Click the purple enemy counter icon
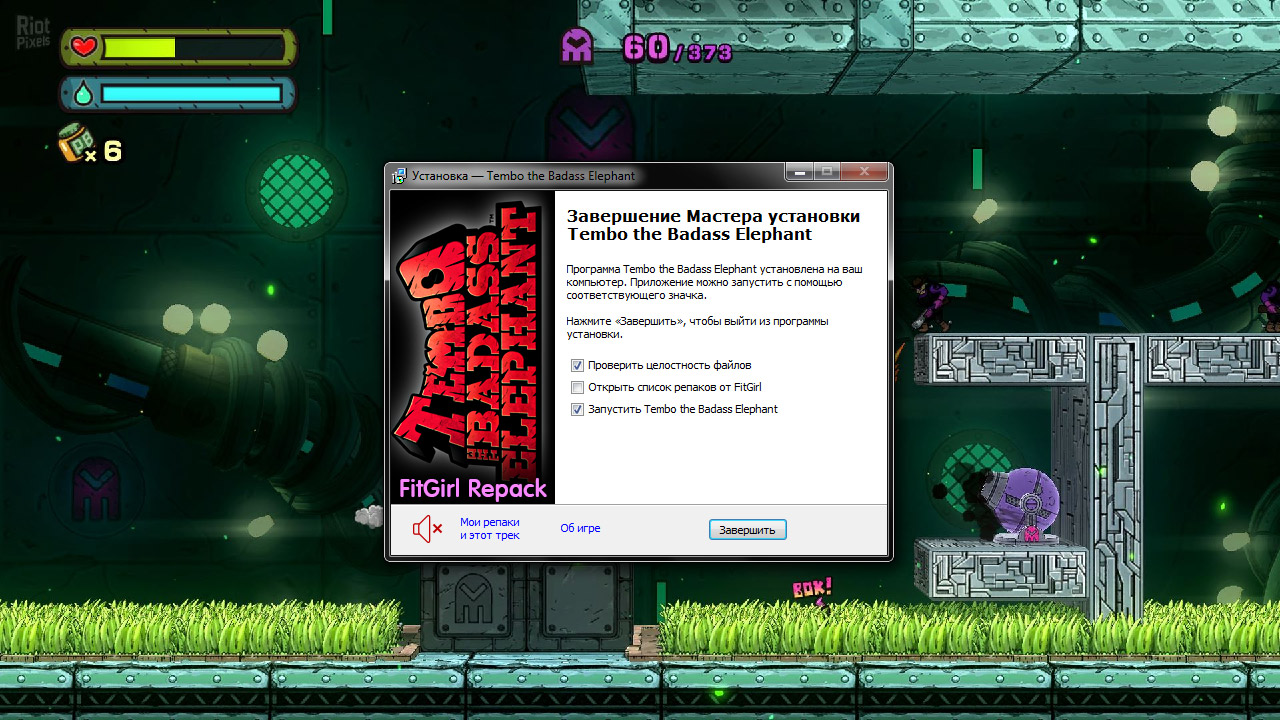1280x720 pixels. tap(577, 45)
